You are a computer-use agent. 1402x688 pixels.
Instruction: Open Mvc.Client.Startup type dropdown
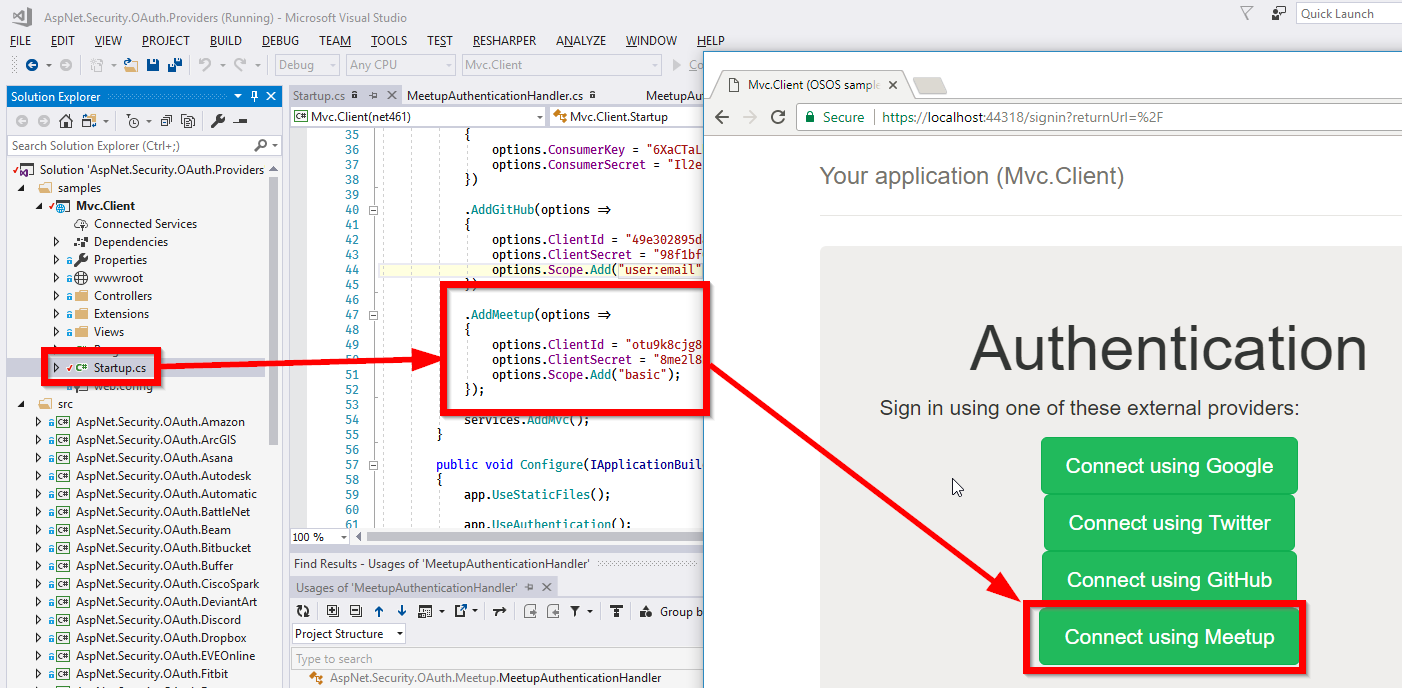(627, 117)
